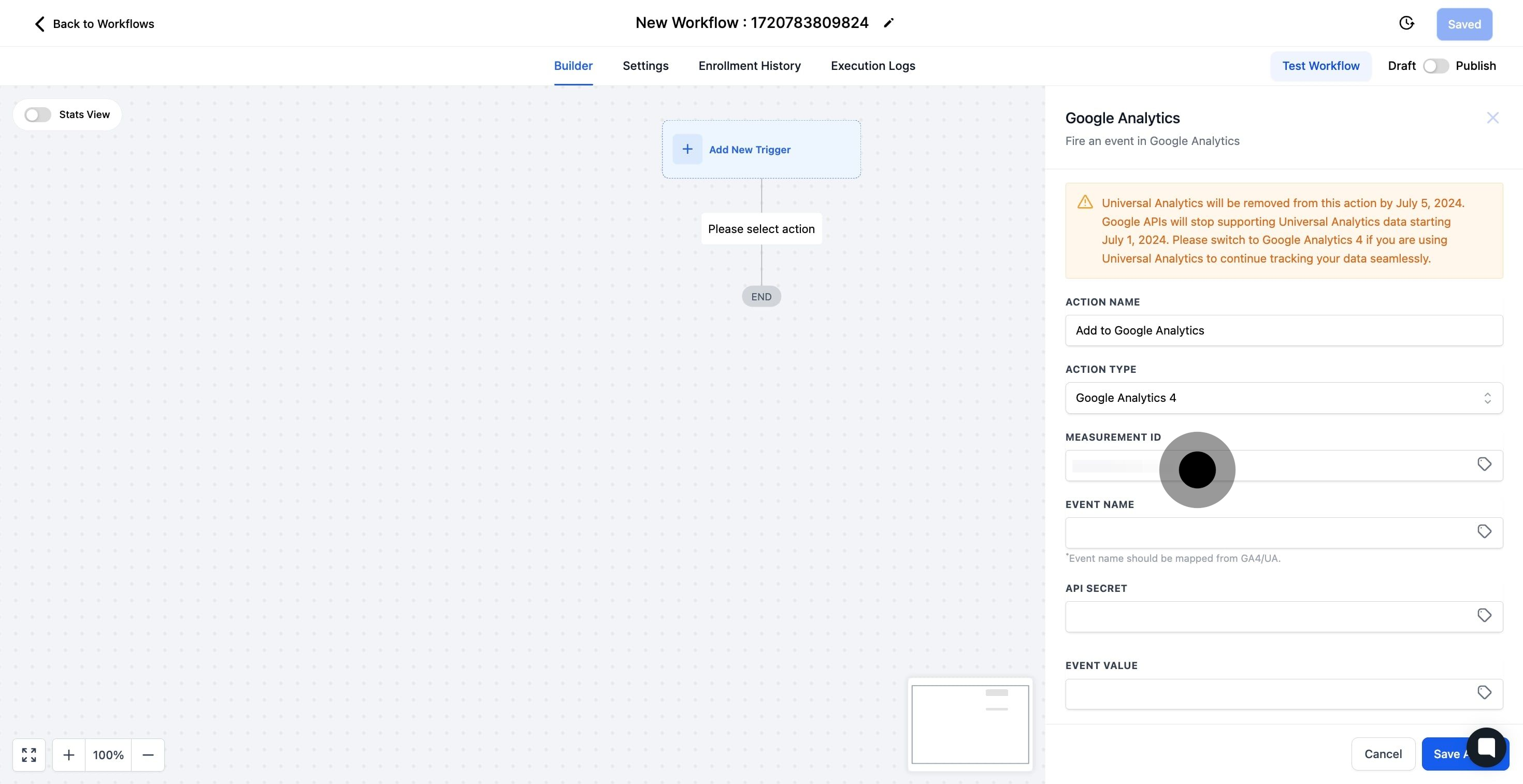Zoom out the canvas with minus button

pyautogui.click(x=148, y=754)
